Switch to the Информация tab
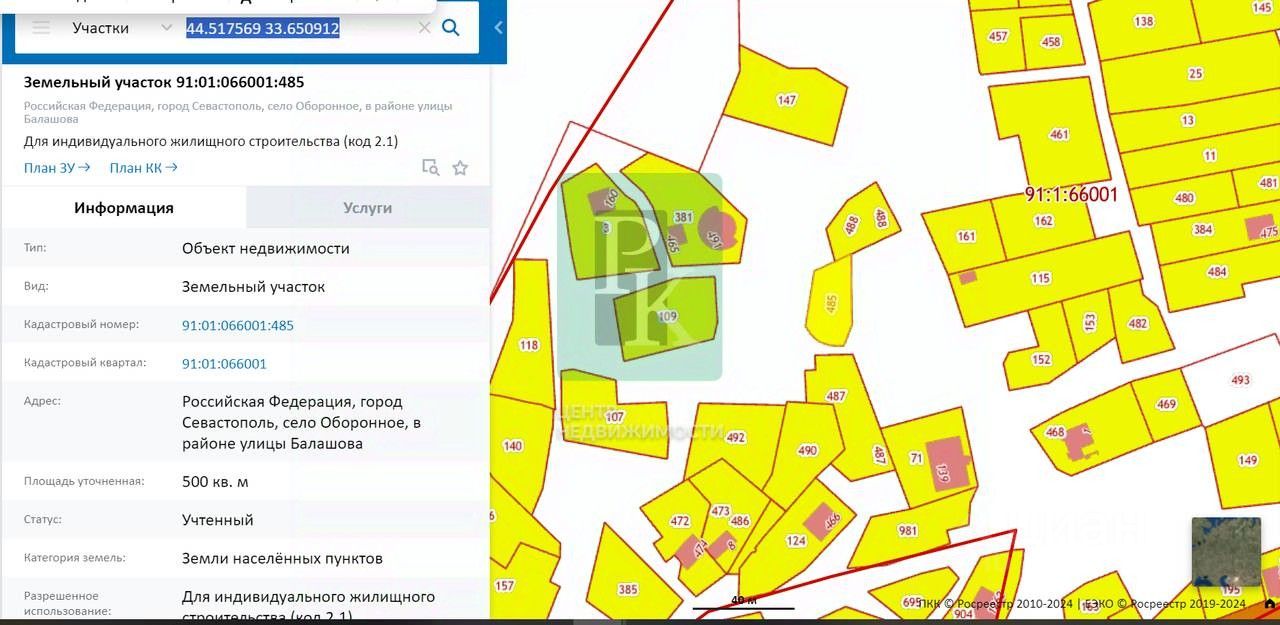1280x625 pixels. coord(124,208)
